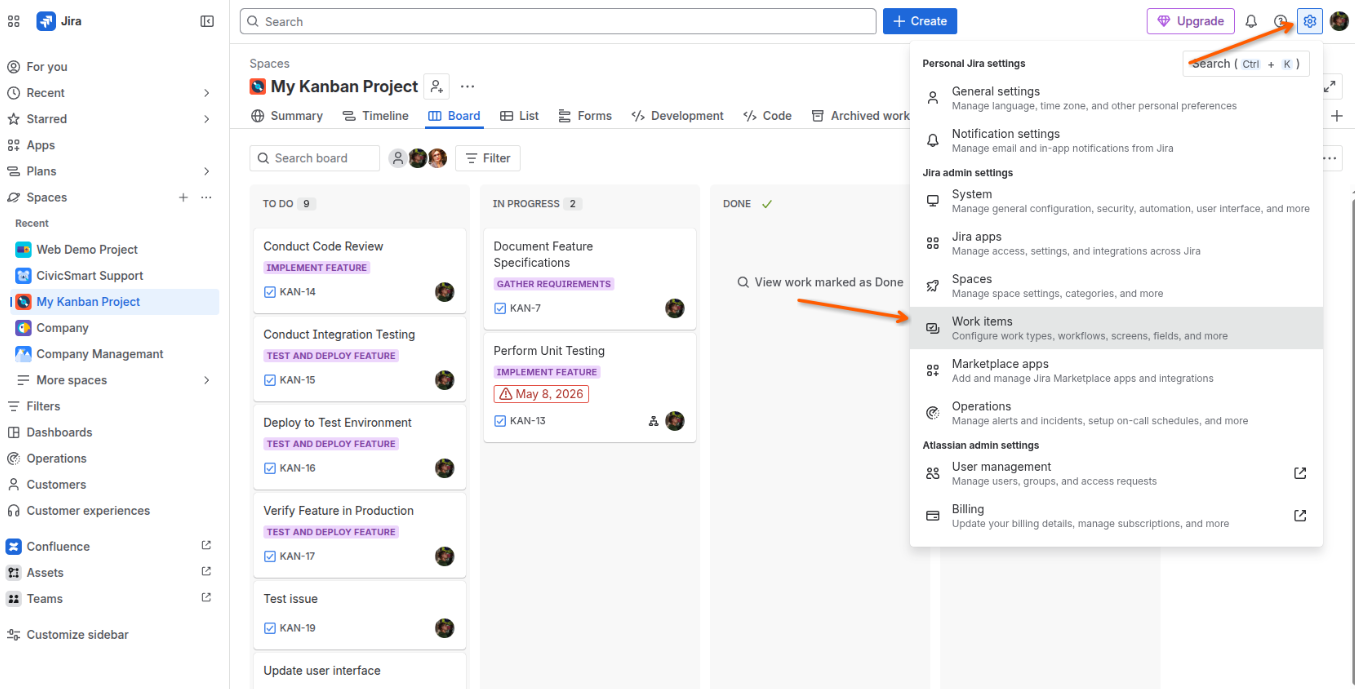The image size is (1355, 689).
Task: Open System admin settings
Action: [x=1116, y=201]
